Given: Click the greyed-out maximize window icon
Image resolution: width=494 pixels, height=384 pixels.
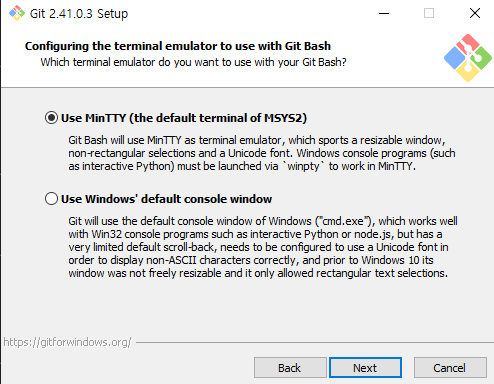Looking at the screenshot, I should point(429,13).
